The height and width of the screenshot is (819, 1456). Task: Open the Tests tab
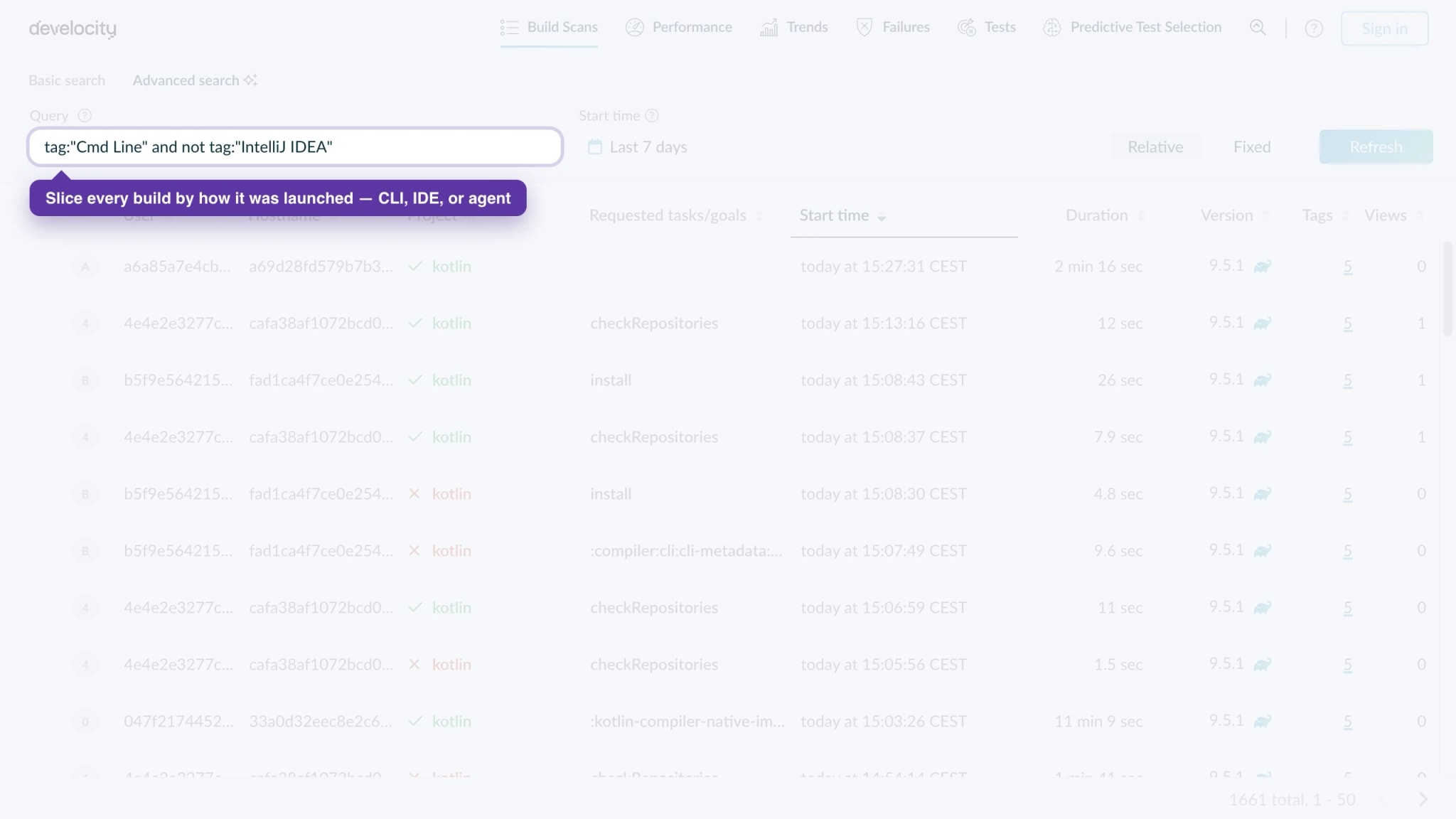[x=986, y=27]
